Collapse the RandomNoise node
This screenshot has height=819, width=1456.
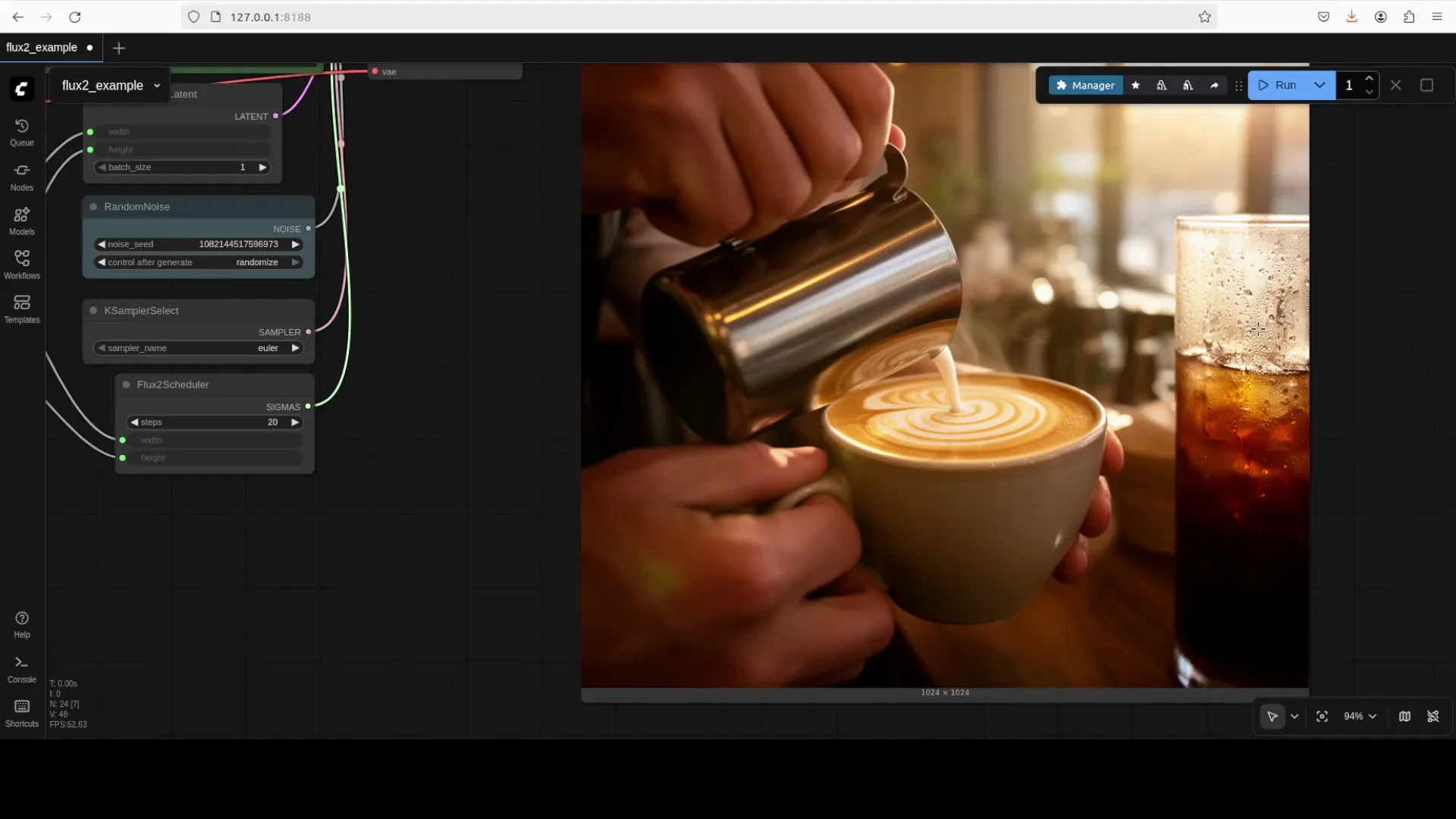[x=93, y=206]
